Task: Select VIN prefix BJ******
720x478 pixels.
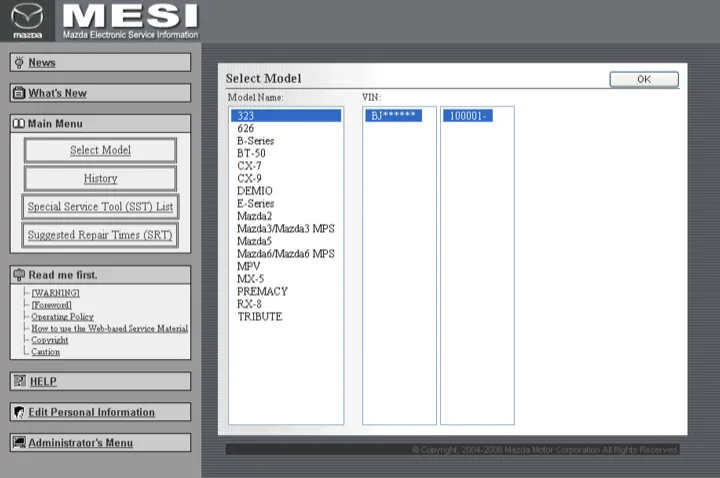Action: tap(394, 116)
